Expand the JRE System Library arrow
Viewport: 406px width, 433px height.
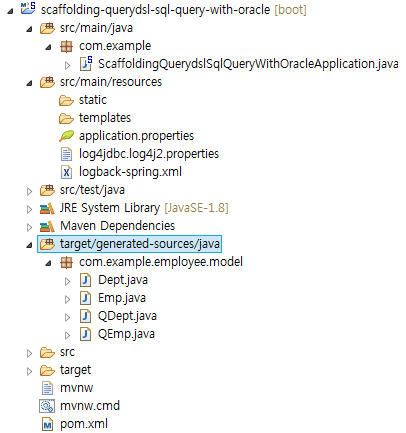[29, 209]
